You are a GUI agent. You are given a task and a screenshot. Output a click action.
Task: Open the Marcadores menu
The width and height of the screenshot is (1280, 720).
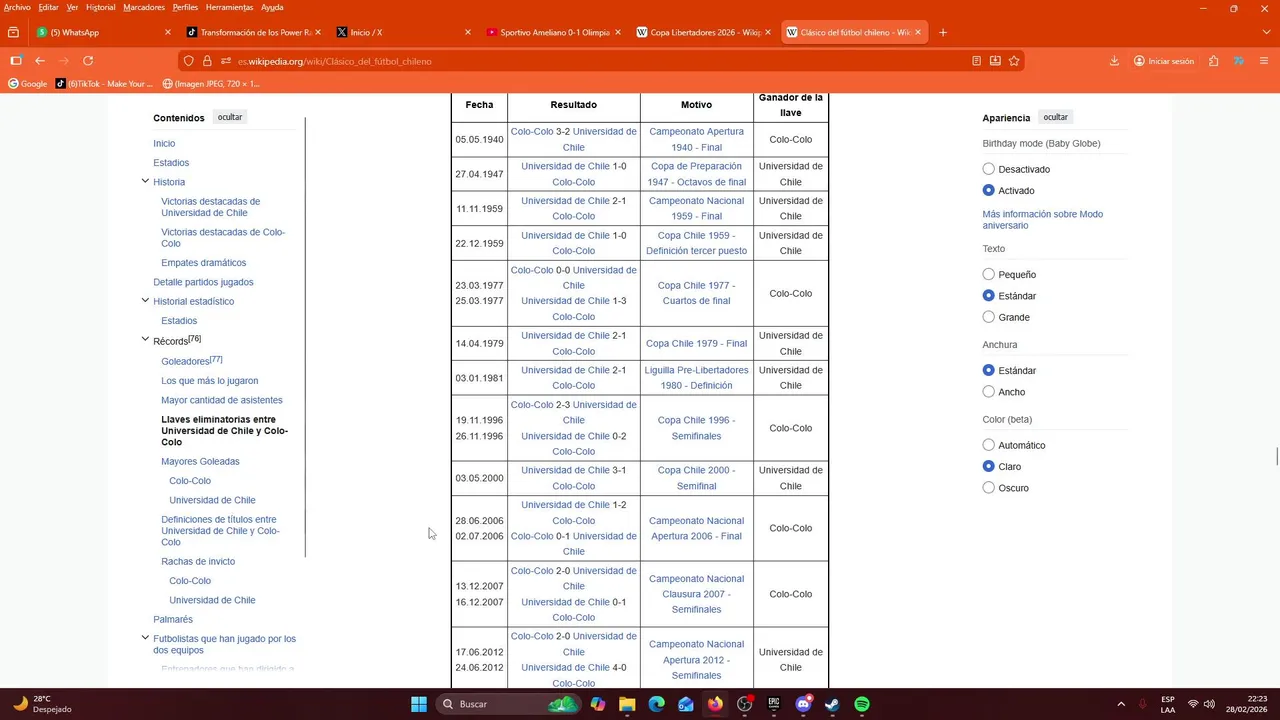[x=144, y=7]
